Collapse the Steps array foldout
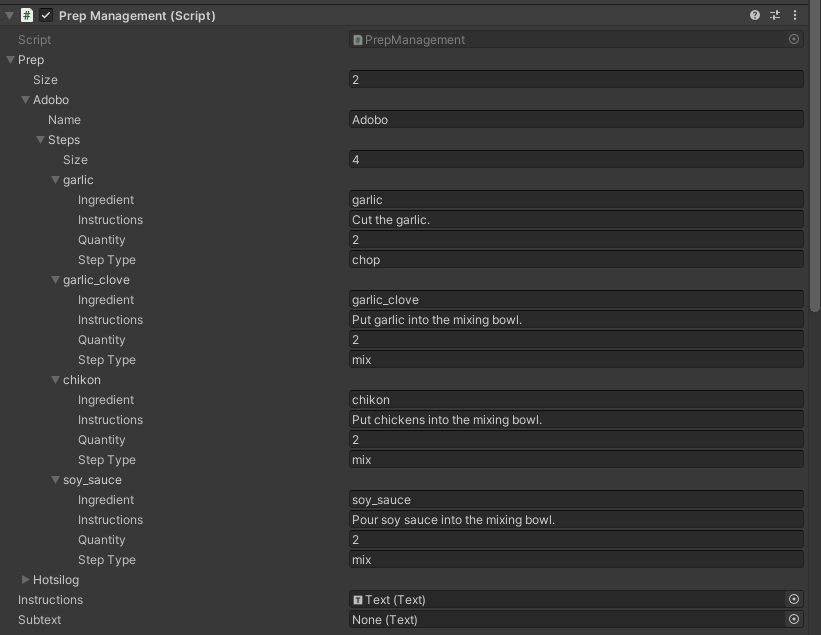 point(40,140)
